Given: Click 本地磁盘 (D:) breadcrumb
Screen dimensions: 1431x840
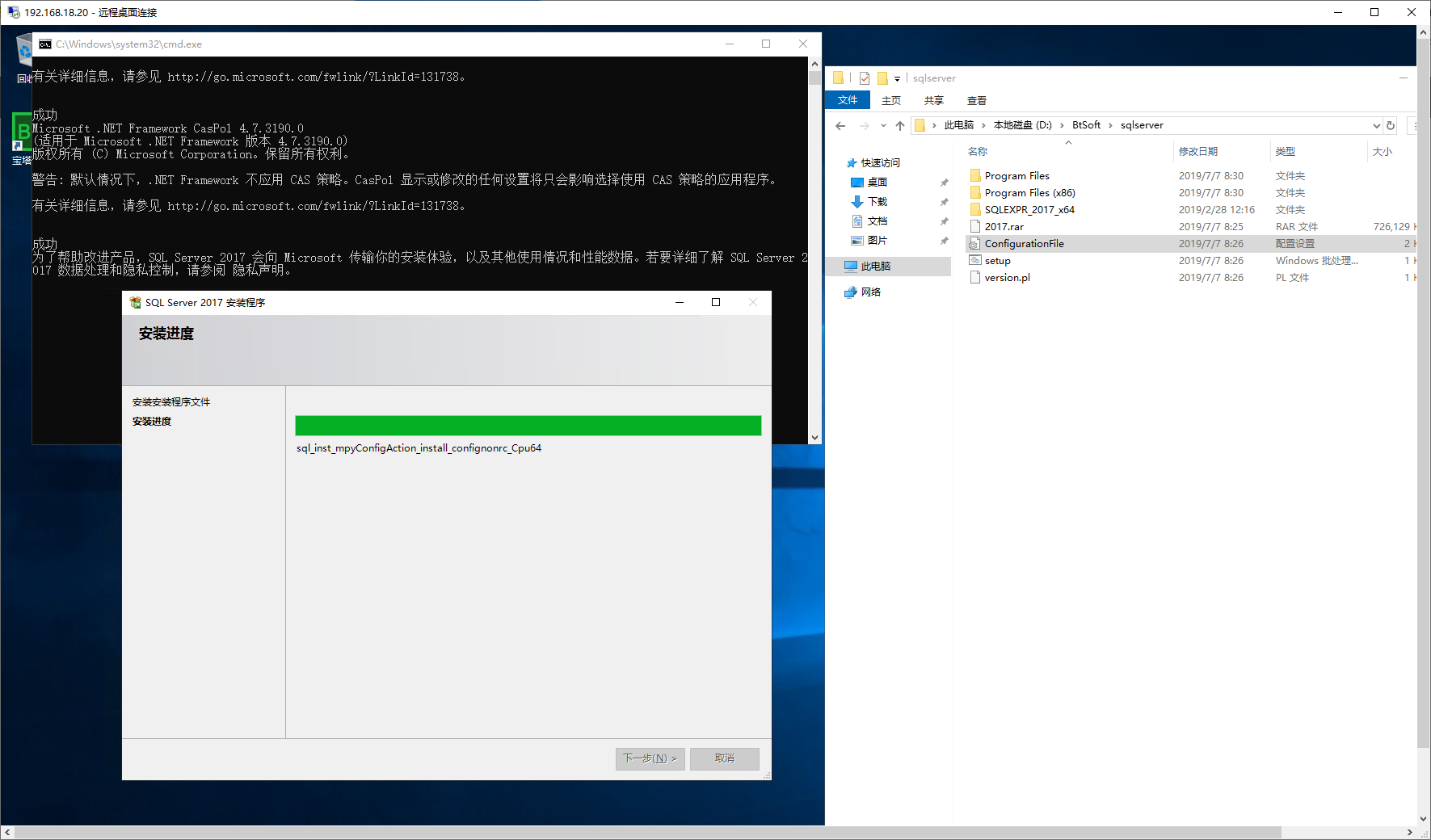Looking at the screenshot, I should (1023, 126).
